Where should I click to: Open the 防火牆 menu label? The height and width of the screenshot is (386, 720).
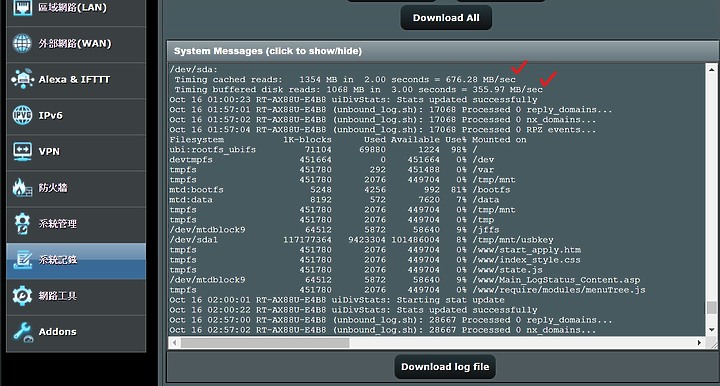(53, 188)
